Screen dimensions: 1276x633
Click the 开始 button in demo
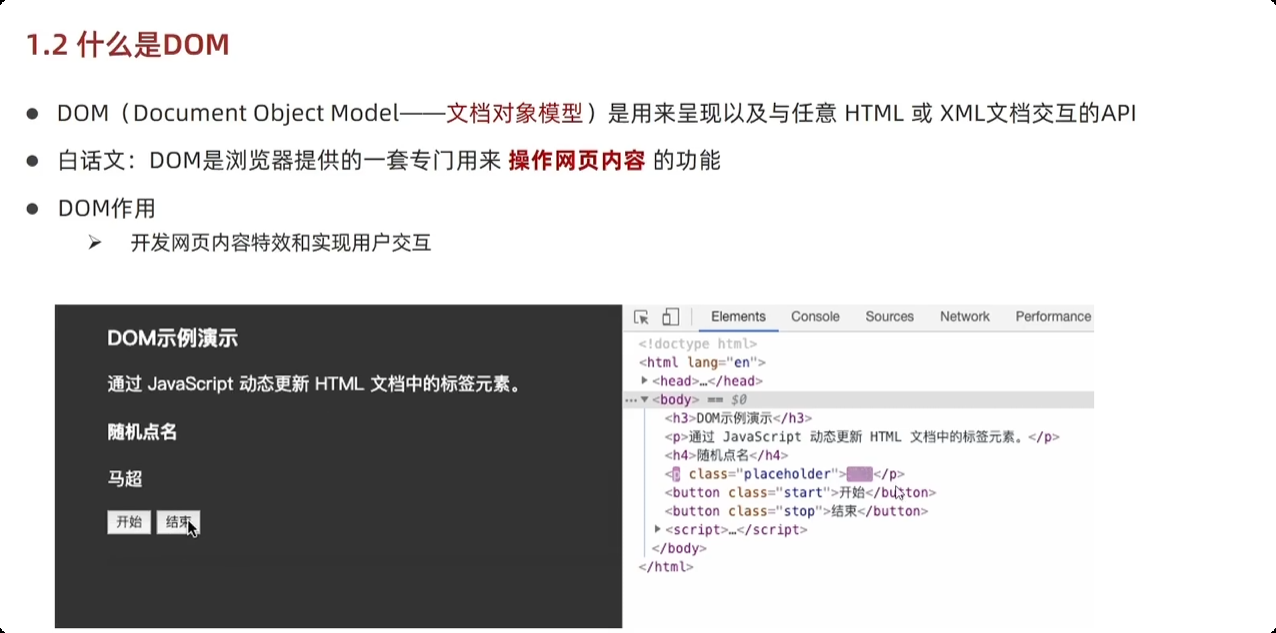(129, 522)
